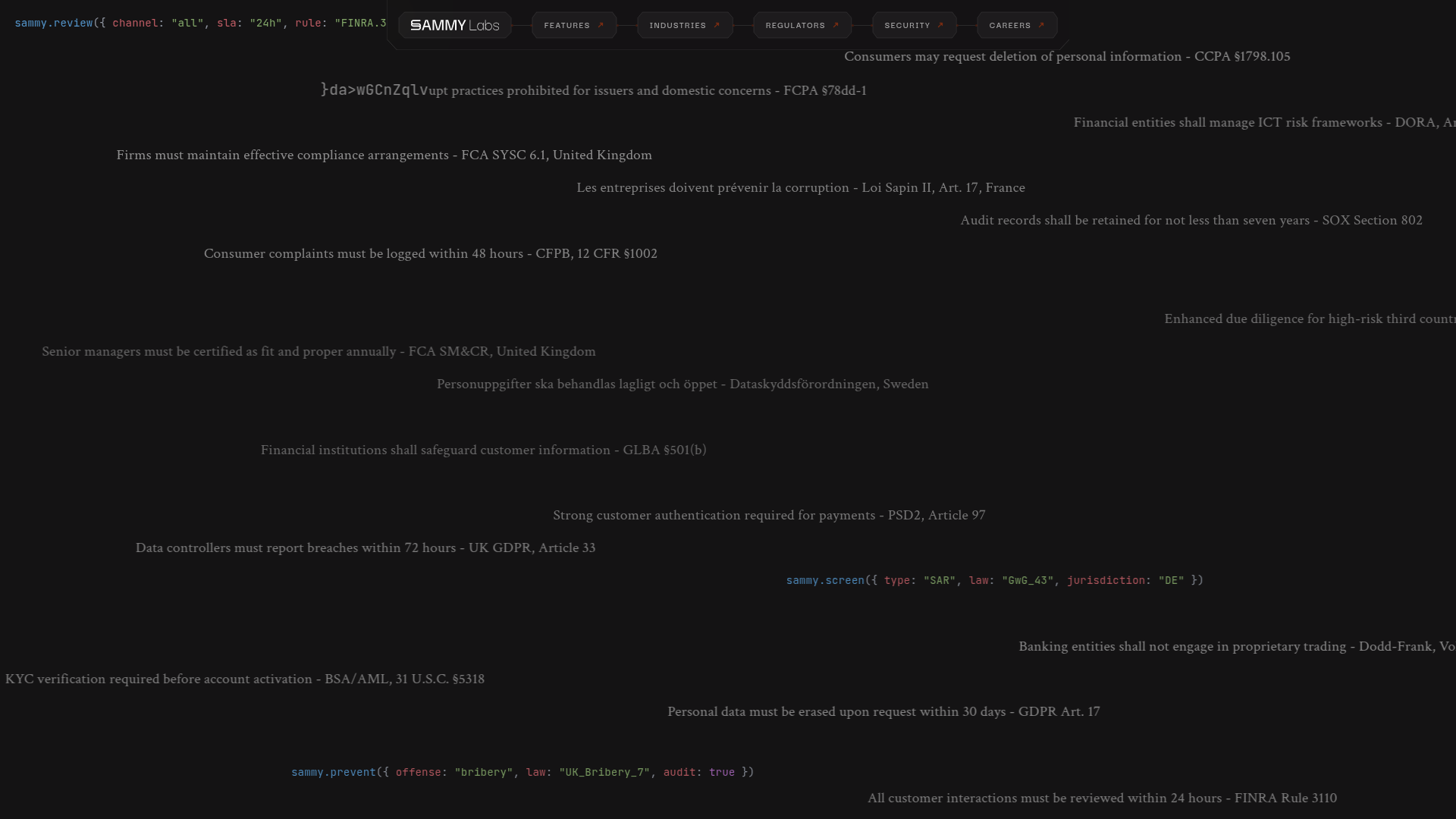Screen dimensions: 1456x819
Task: Open the Regulators menu item
Action: coord(802,25)
